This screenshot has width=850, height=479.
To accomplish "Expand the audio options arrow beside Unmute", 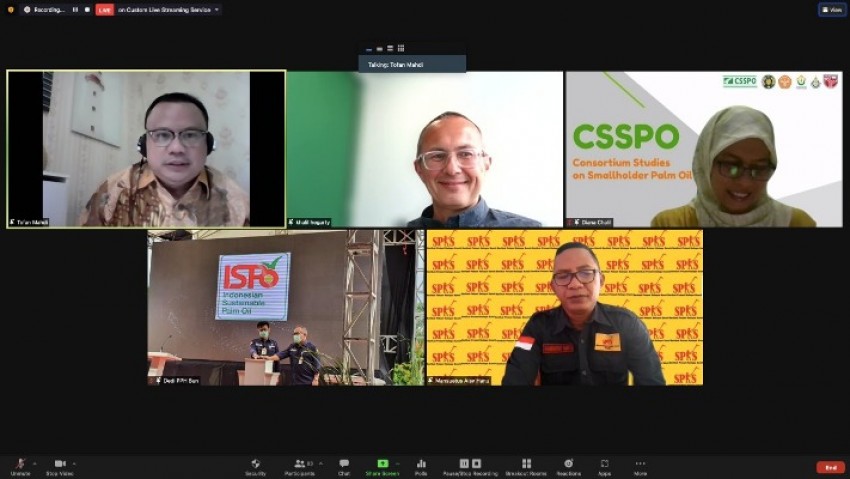I will pos(35,463).
